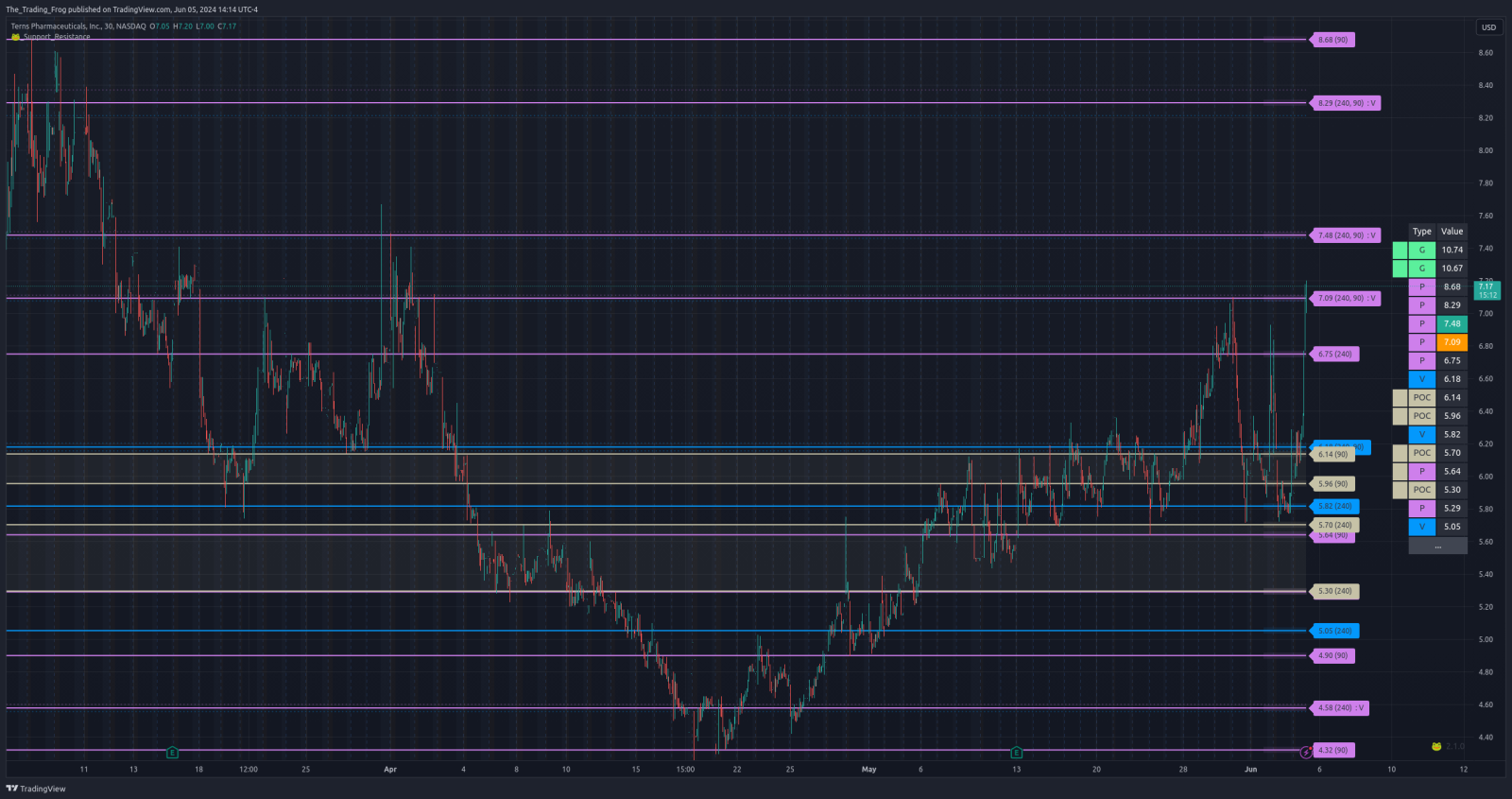
Task: Click the beige 5.30 (240) level label
Action: point(1334,592)
